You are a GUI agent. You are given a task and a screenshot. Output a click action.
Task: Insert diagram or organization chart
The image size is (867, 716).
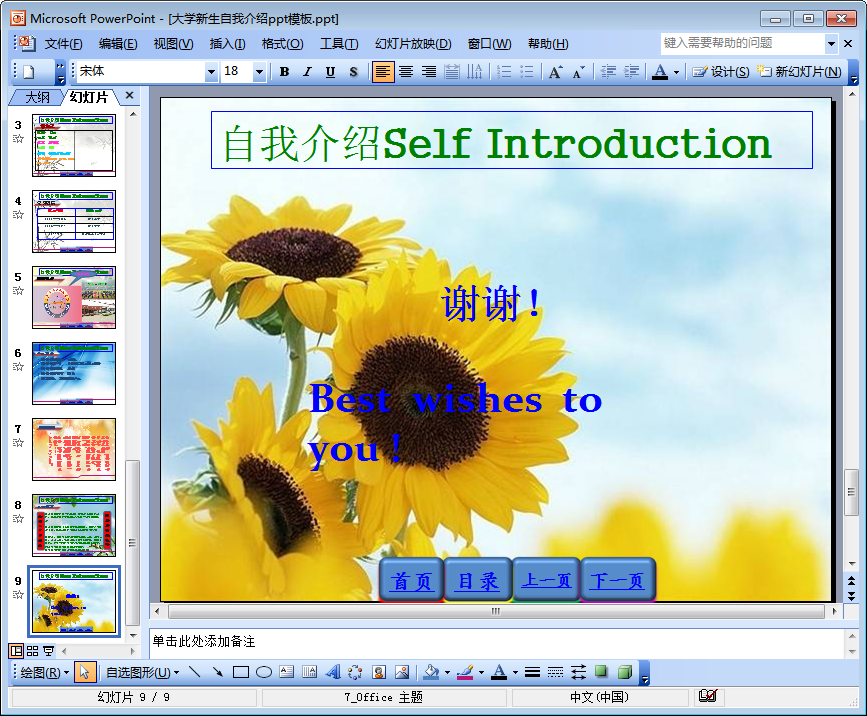pos(356,672)
